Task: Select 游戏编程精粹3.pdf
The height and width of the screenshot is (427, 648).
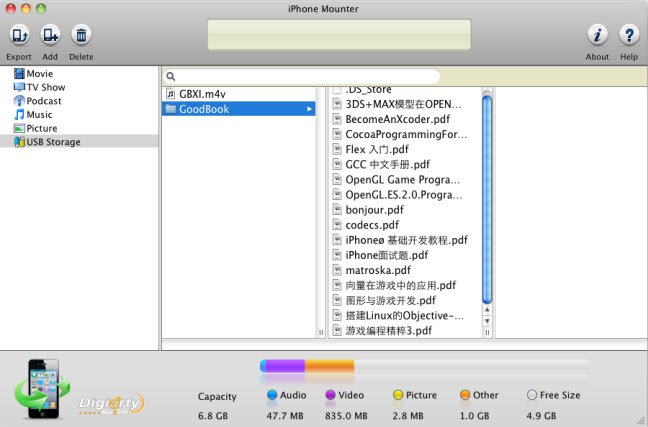Action: point(405,331)
